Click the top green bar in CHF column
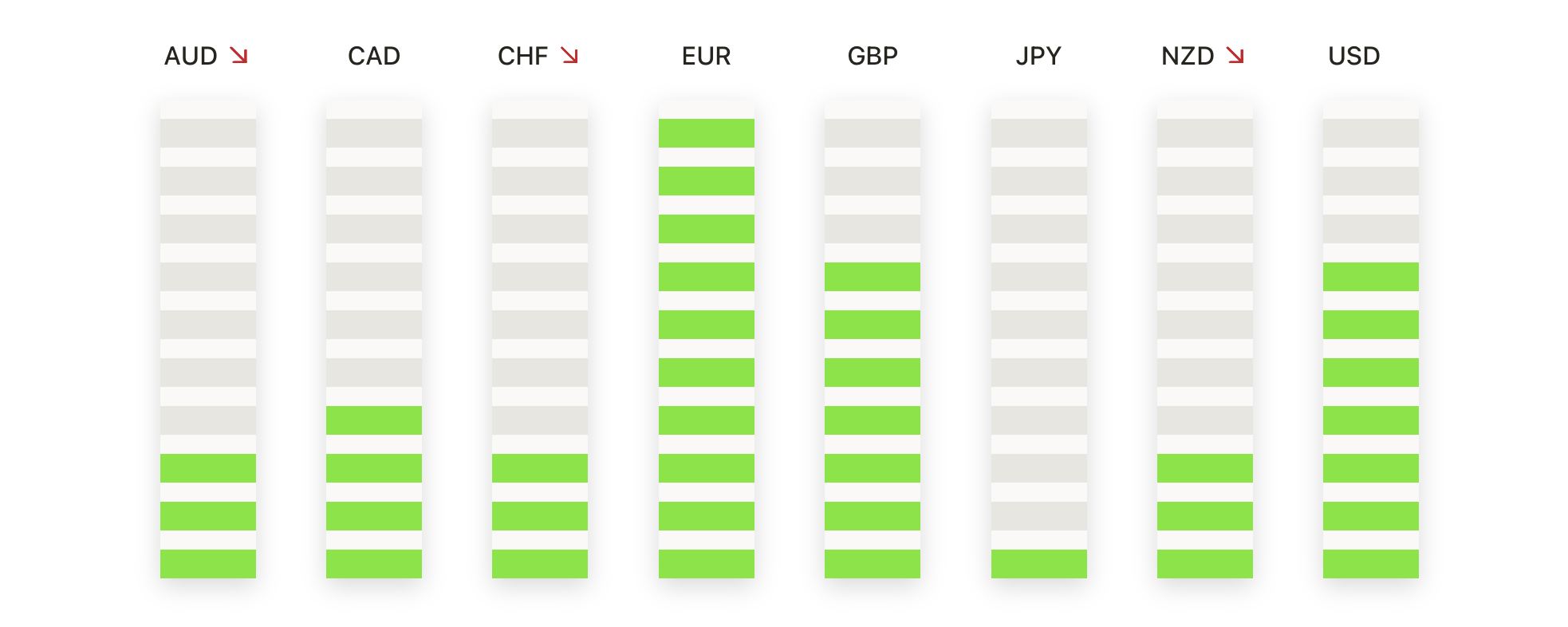This screenshot has height=627, width=1568. [x=540, y=468]
